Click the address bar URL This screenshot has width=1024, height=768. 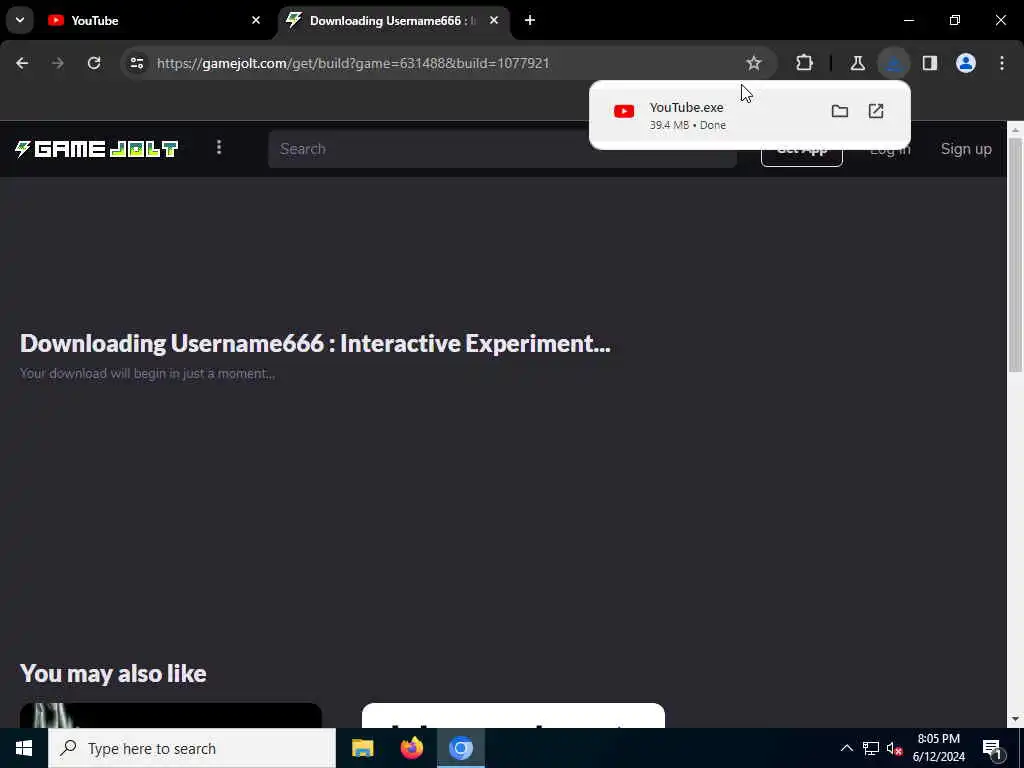pos(353,63)
